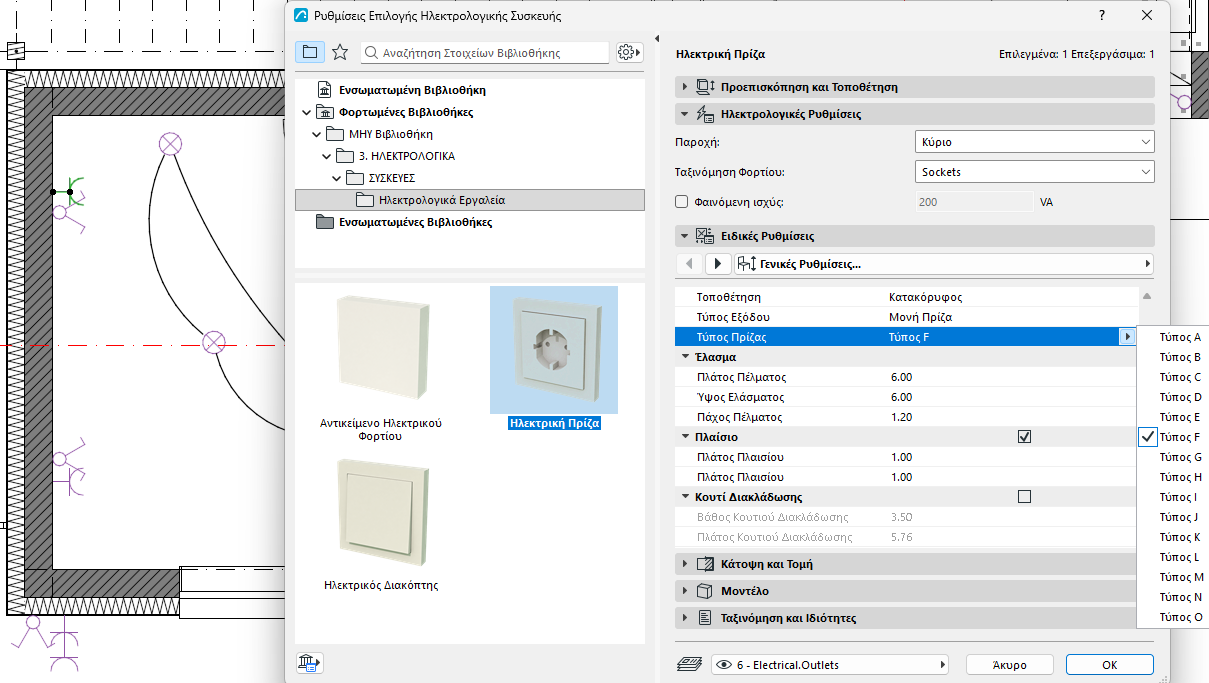
Task: Open the dialog help question mark
Action: tap(1101, 16)
